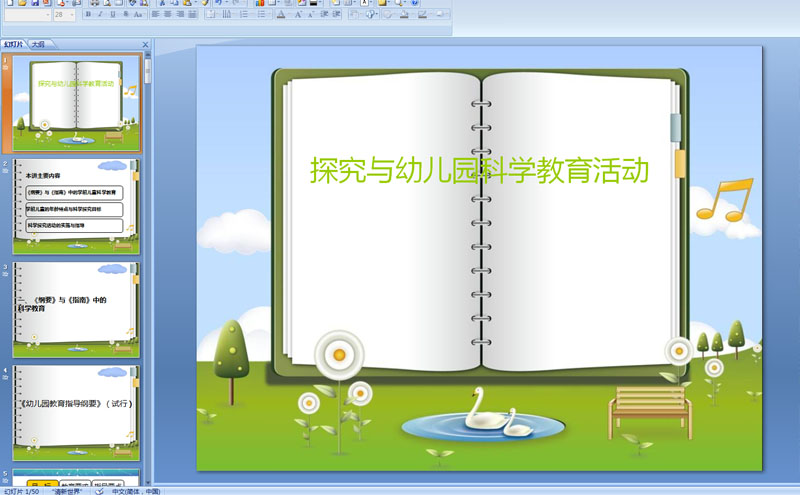Toggle underline formatting

point(113,14)
